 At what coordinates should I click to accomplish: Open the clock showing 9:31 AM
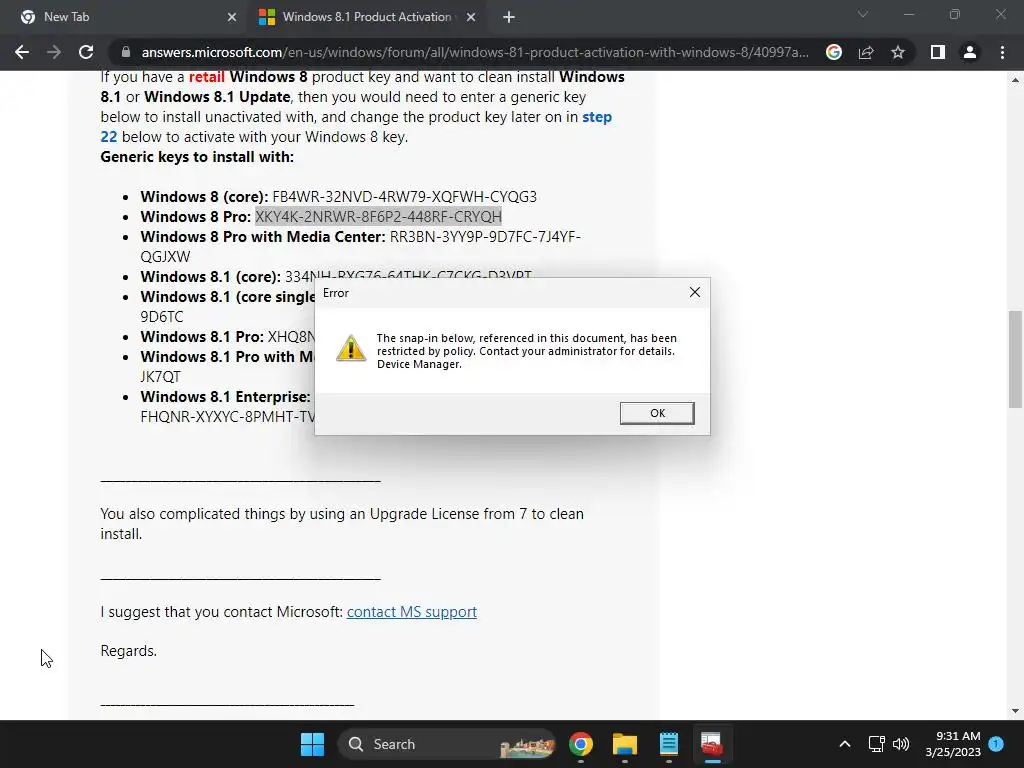pos(953,744)
